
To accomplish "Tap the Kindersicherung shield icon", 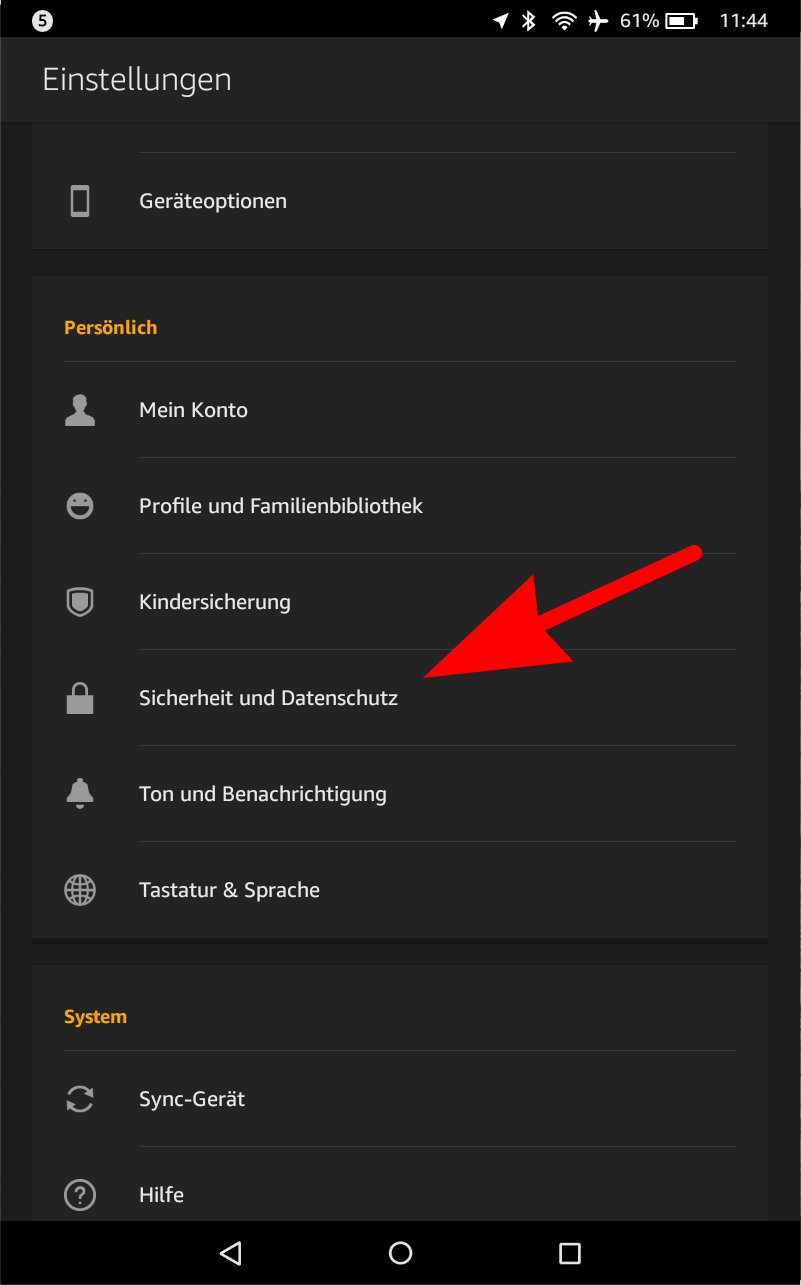I will [80, 602].
